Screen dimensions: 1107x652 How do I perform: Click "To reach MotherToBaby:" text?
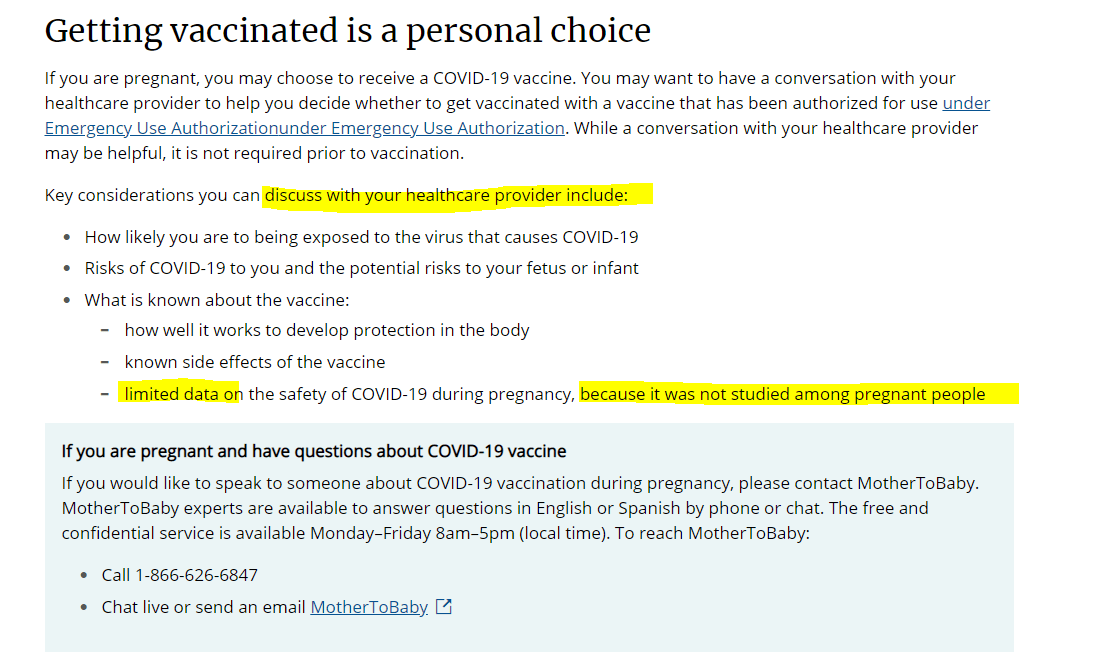pos(712,533)
